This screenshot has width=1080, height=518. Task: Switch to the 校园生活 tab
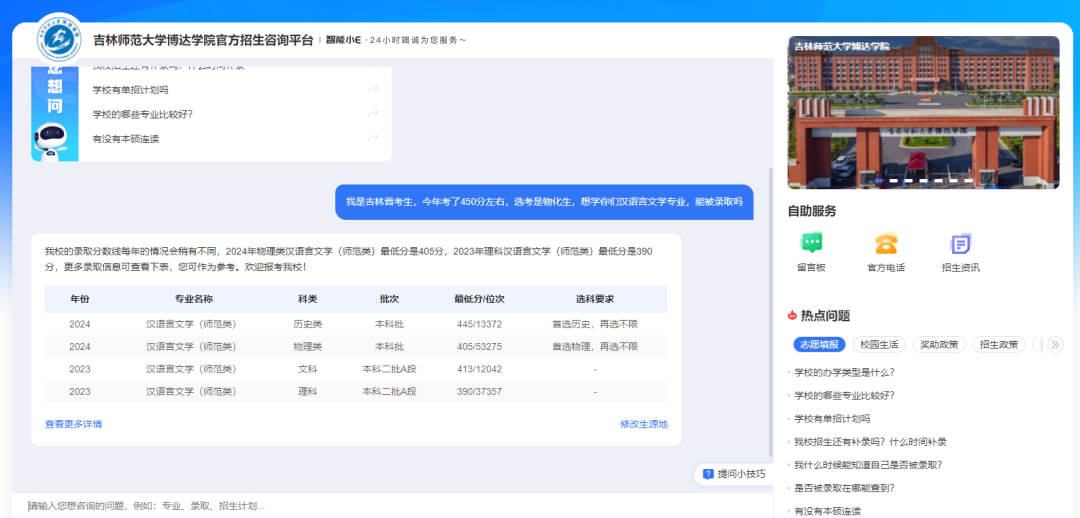880,344
